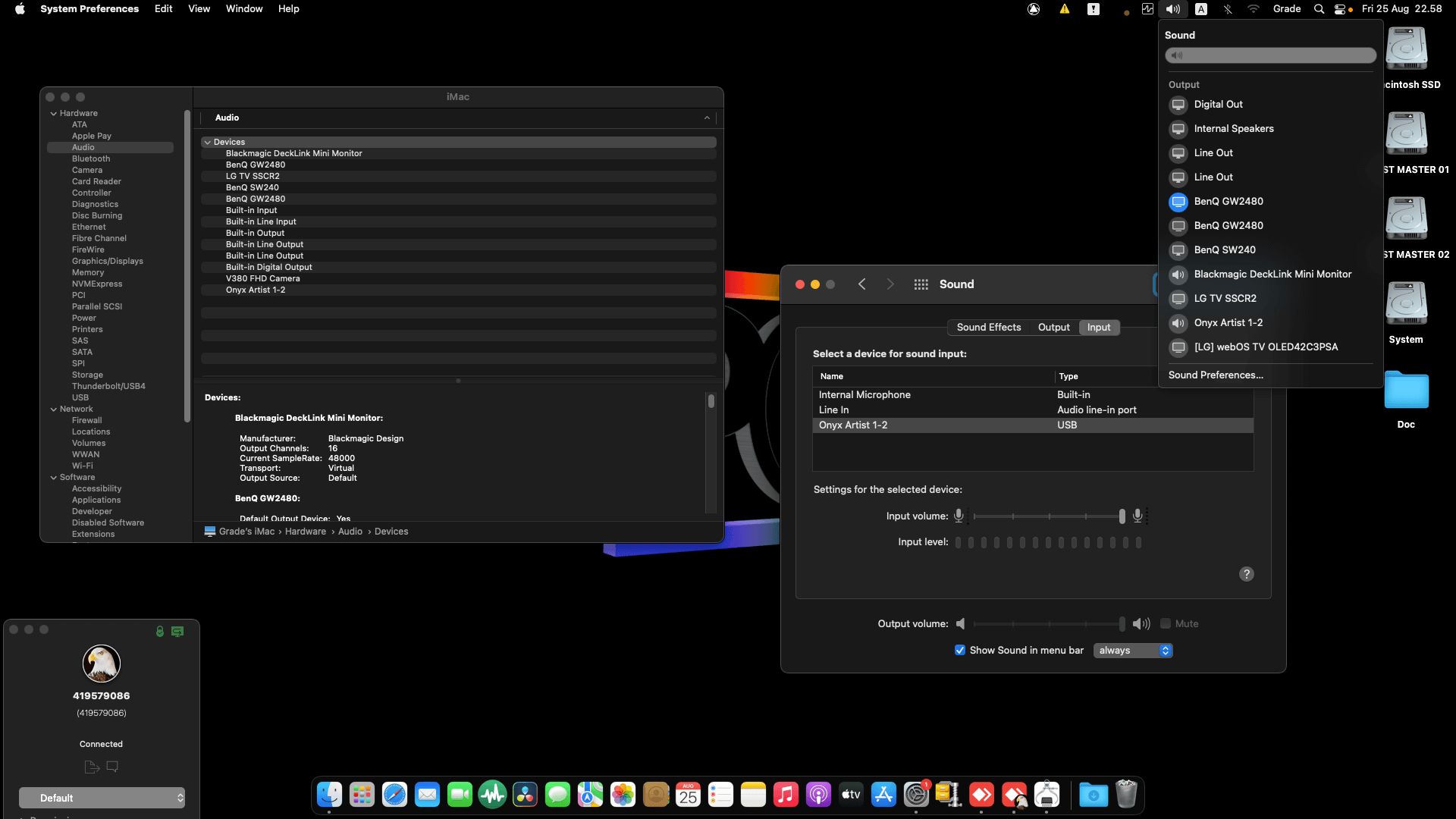Open the Edit menu
The width and height of the screenshot is (1456, 819).
click(x=163, y=9)
